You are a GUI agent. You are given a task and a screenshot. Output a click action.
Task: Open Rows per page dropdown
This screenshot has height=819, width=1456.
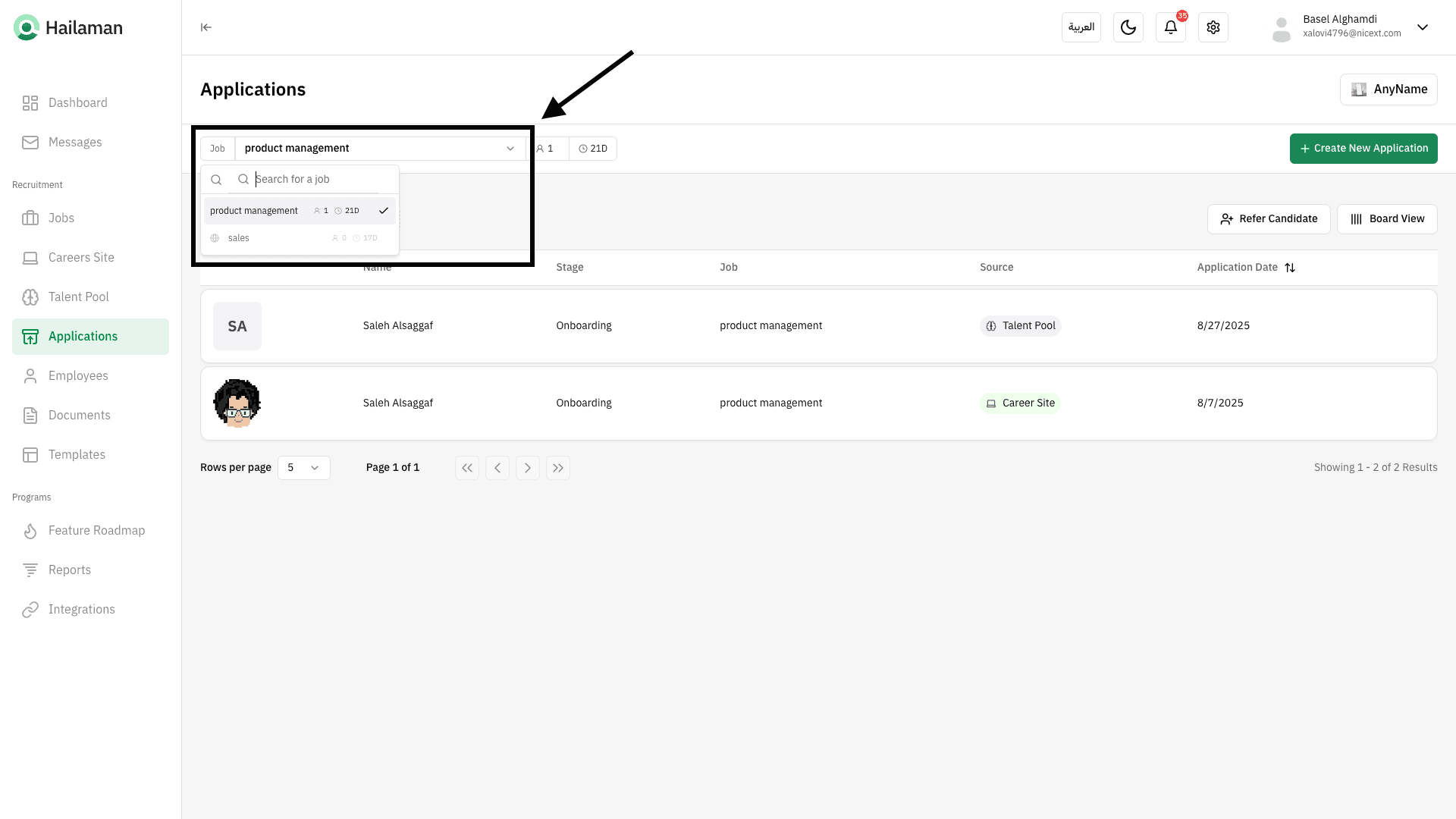click(303, 468)
